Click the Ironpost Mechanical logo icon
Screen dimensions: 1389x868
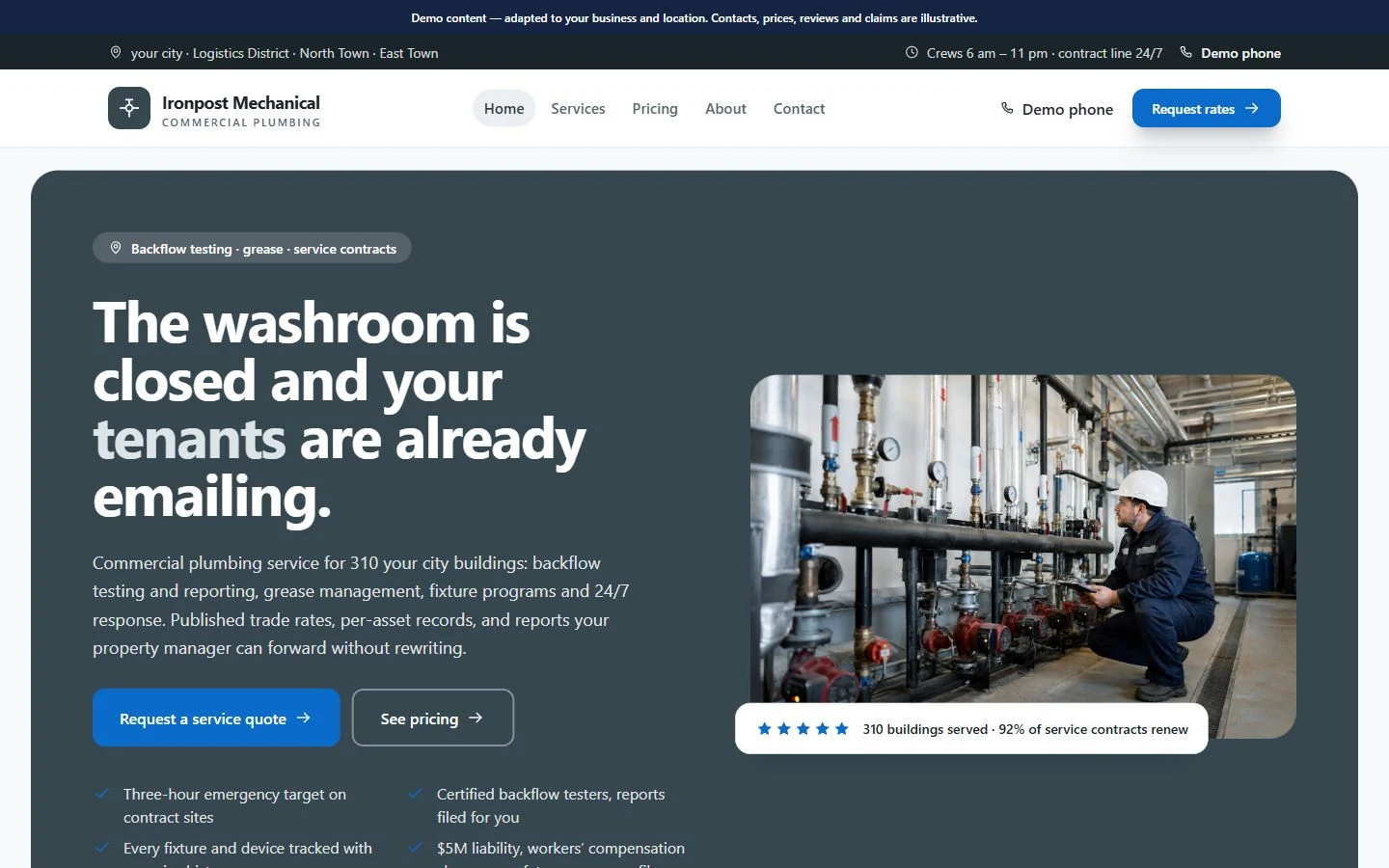pyautogui.click(x=129, y=108)
